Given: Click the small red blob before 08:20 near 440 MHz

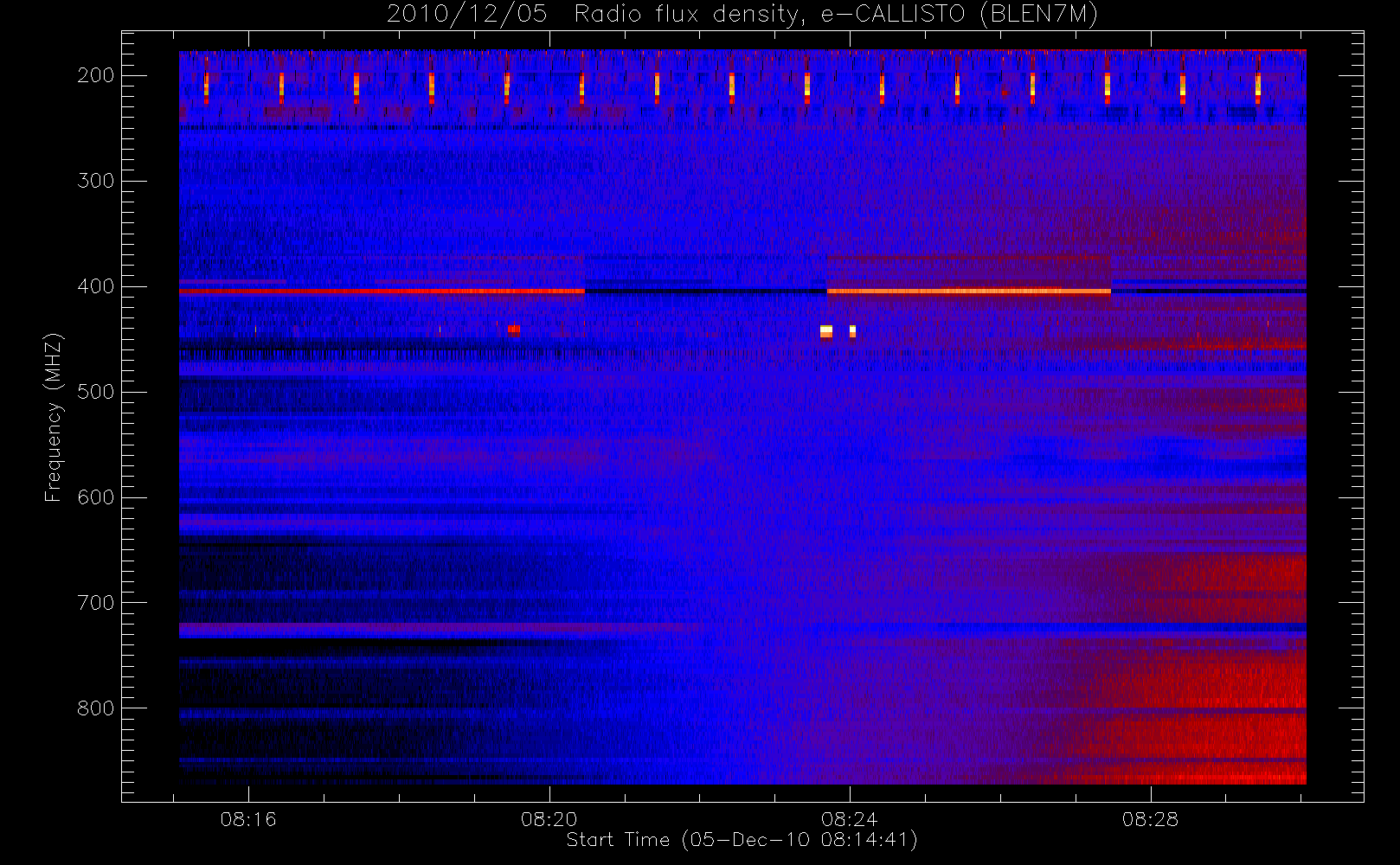Looking at the screenshot, I should (x=514, y=330).
